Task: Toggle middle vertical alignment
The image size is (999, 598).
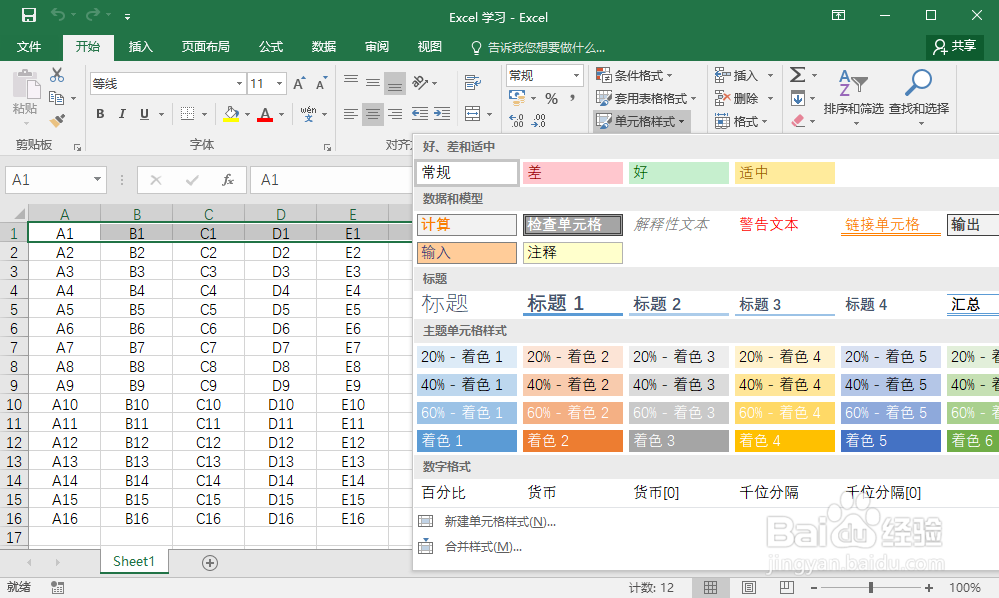Action: [373, 82]
